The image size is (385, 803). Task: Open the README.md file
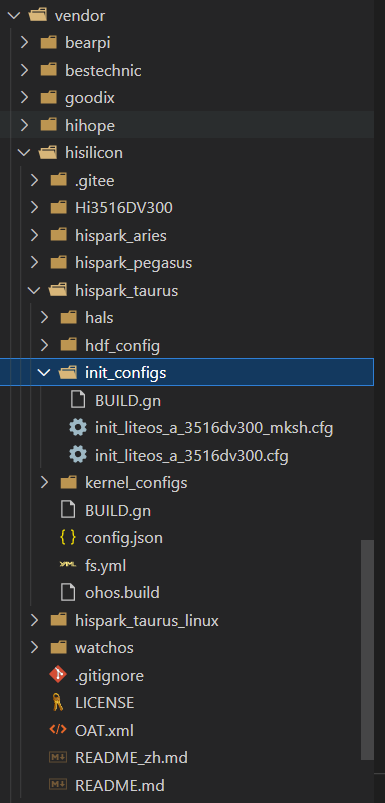(120, 785)
